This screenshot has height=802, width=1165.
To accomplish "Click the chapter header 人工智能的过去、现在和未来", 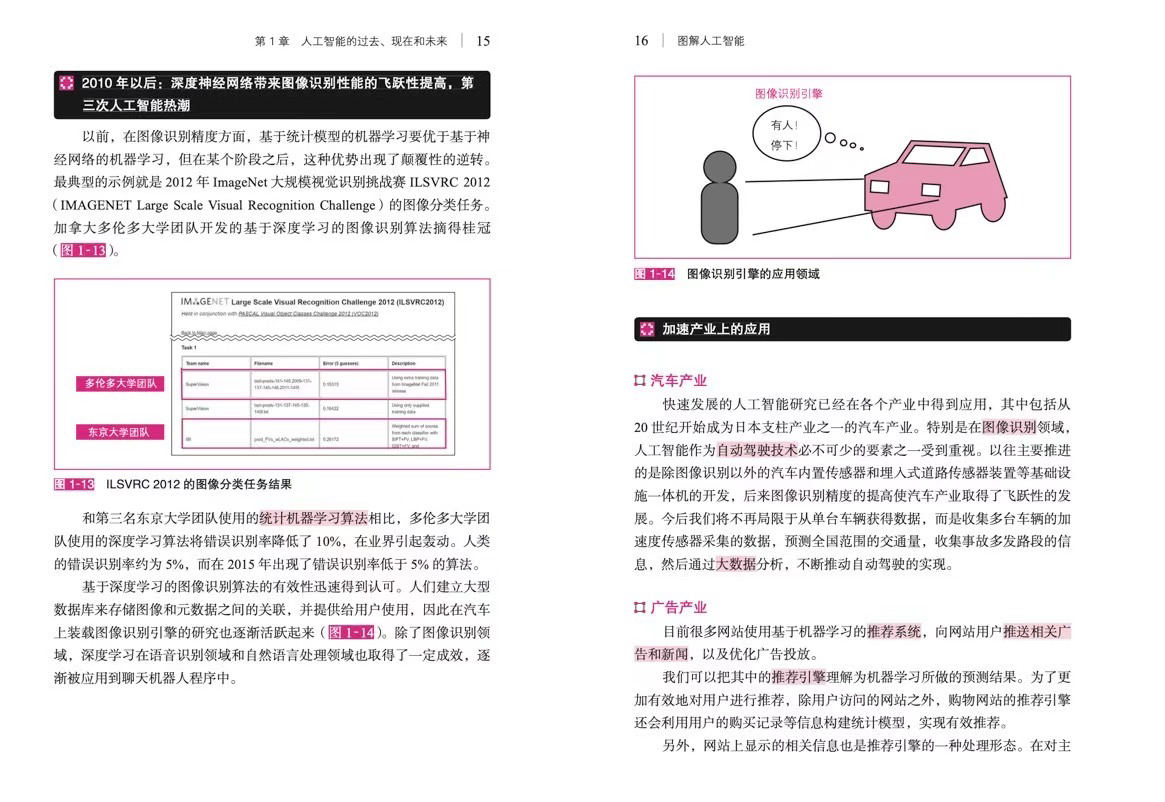I will pos(374,41).
